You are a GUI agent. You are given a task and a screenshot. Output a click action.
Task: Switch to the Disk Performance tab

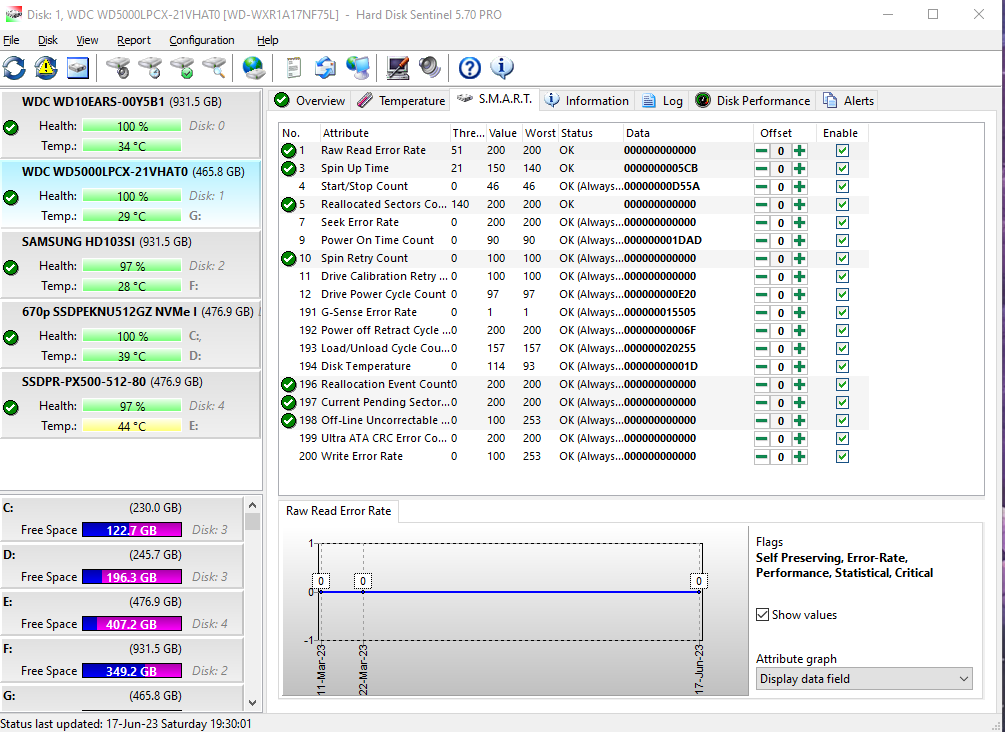[752, 101]
